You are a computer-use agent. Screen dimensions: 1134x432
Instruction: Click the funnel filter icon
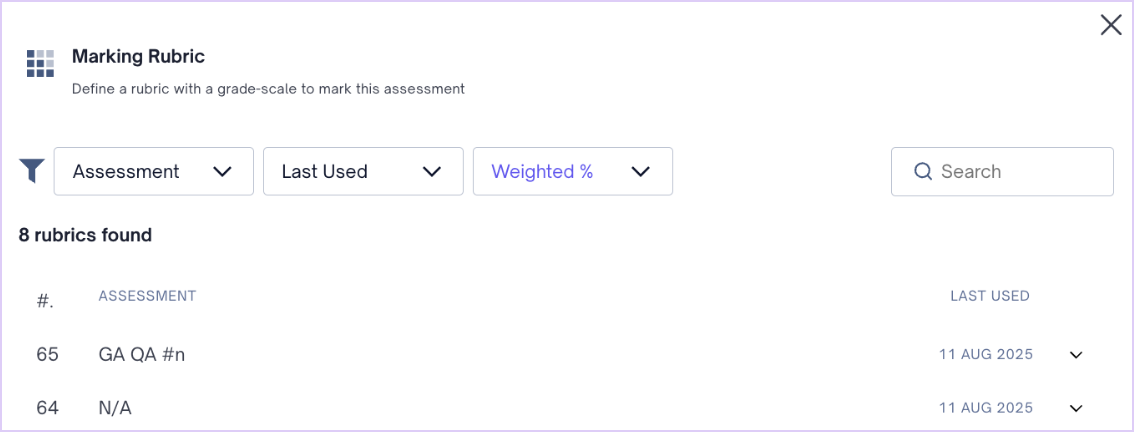[33, 171]
